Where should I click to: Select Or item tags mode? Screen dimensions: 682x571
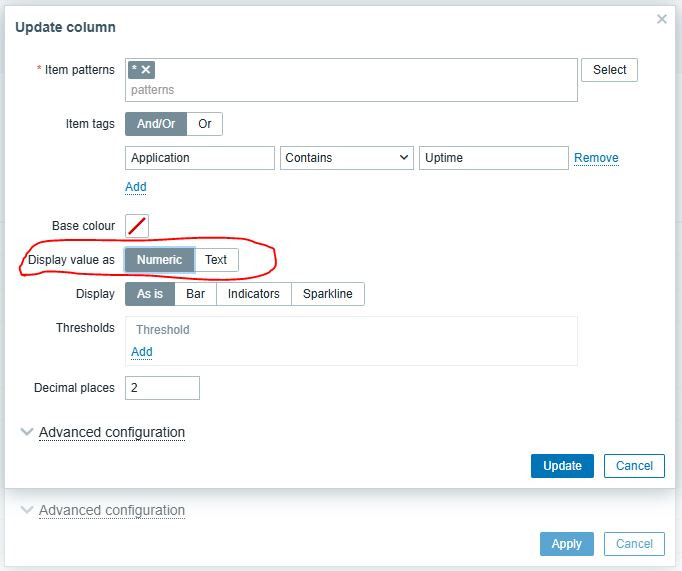tap(205, 124)
